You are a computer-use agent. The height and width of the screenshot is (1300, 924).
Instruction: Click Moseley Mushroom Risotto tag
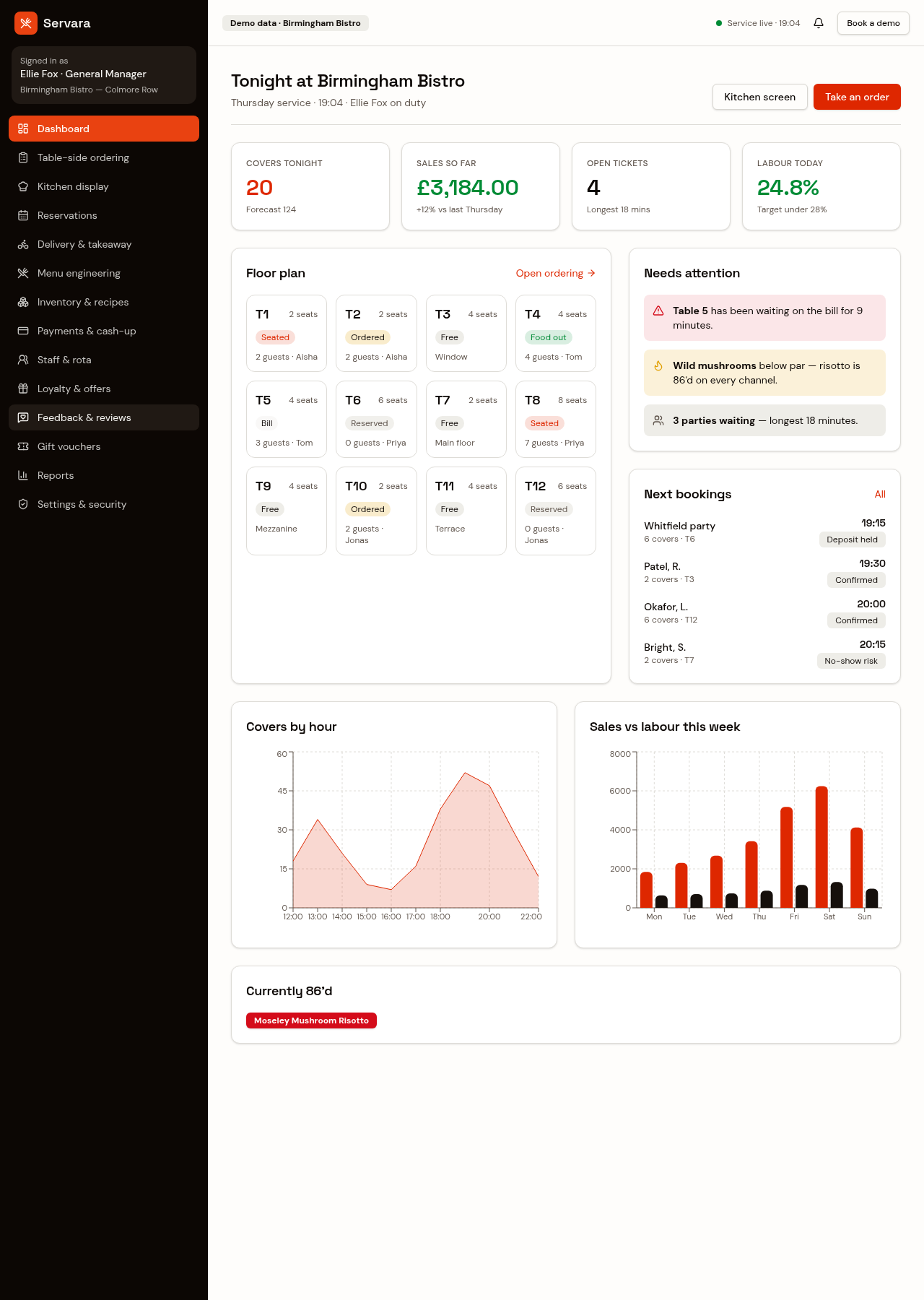[x=311, y=1020]
